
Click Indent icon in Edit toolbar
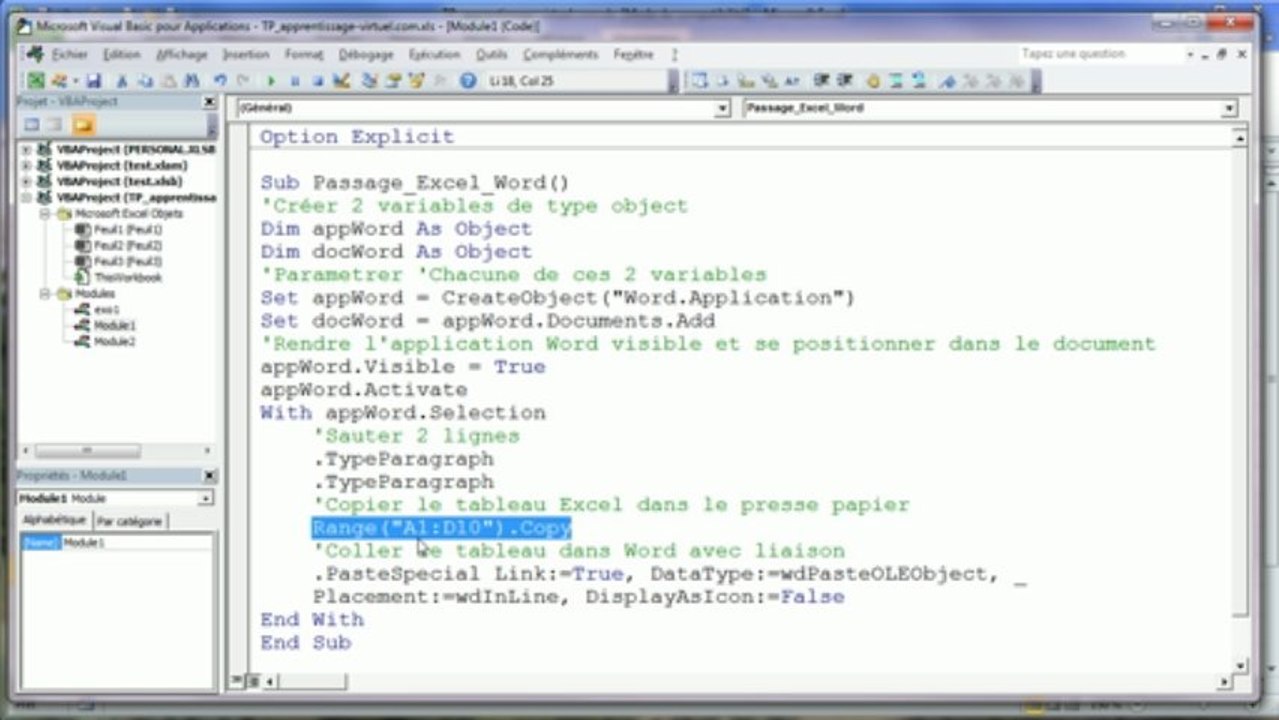coord(821,81)
